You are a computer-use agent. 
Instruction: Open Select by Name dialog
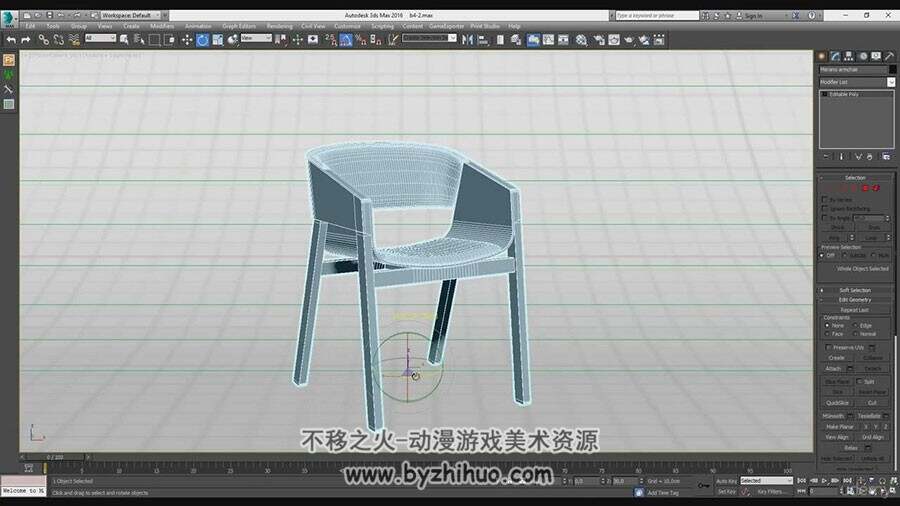click(139, 40)
